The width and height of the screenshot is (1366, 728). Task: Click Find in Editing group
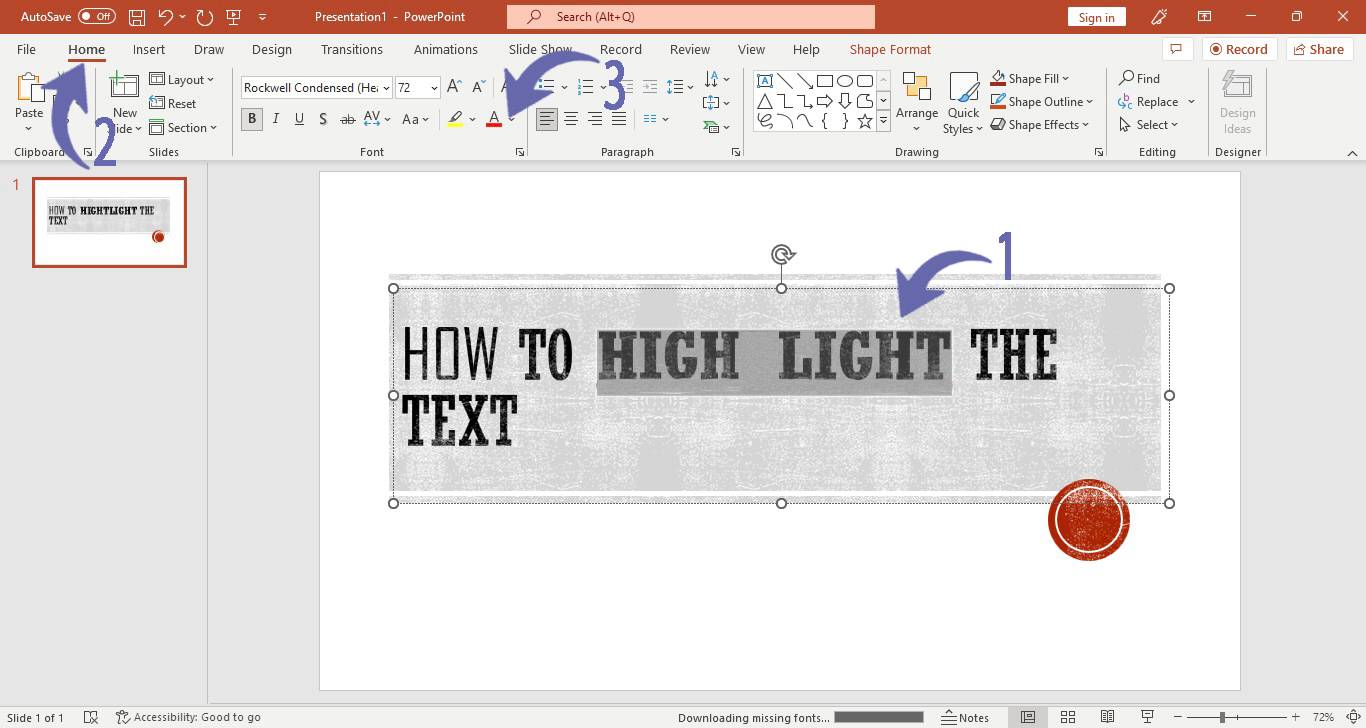pyautogui.click(x=1139, y=79)
